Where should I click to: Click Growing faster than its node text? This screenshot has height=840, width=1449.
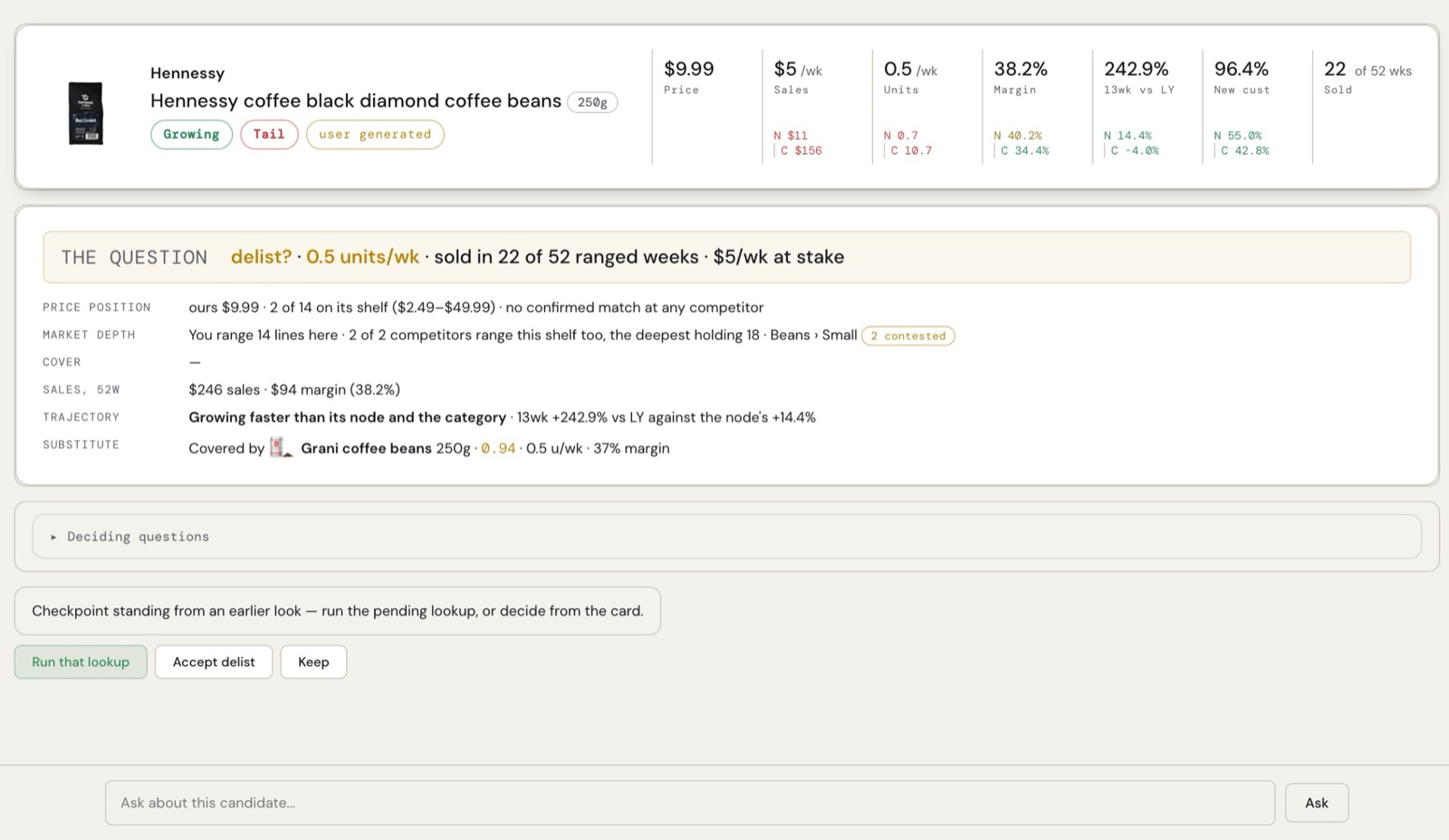(x=347, y=417)
